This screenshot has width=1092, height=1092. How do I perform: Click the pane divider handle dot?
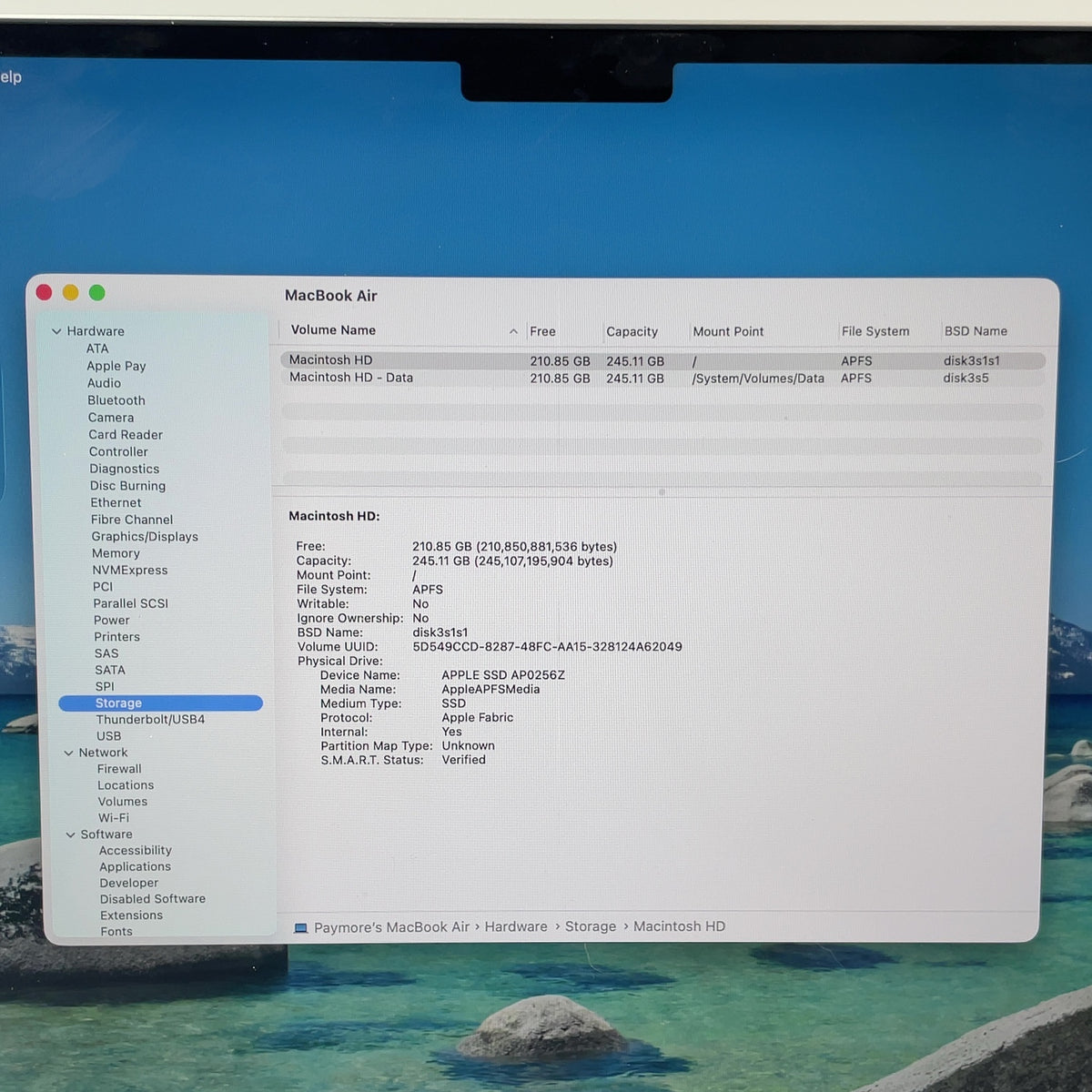(x=662, y=492)
